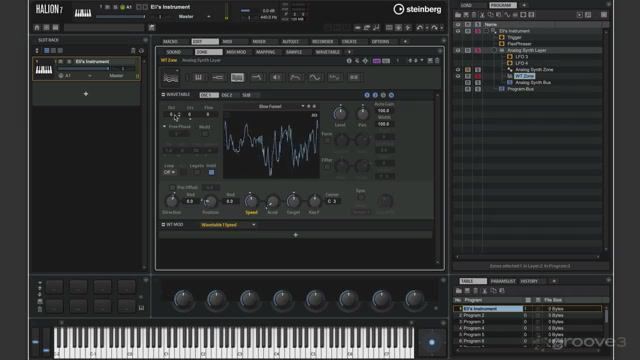This screenshot has height=360, width=640.
Task: Click the delete trash icon in Program Tree toolbar
Action: tap(474, 15)
